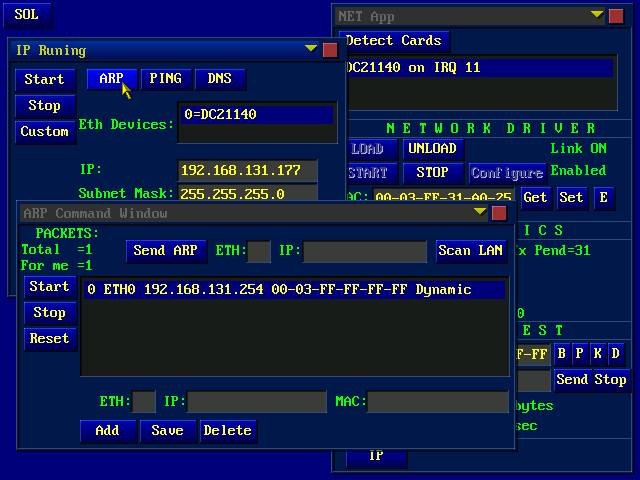The height and width of the screenshot is (480, 640).
Task: Select ARP entry 192.168.131.254
Action: coord(295,290)
